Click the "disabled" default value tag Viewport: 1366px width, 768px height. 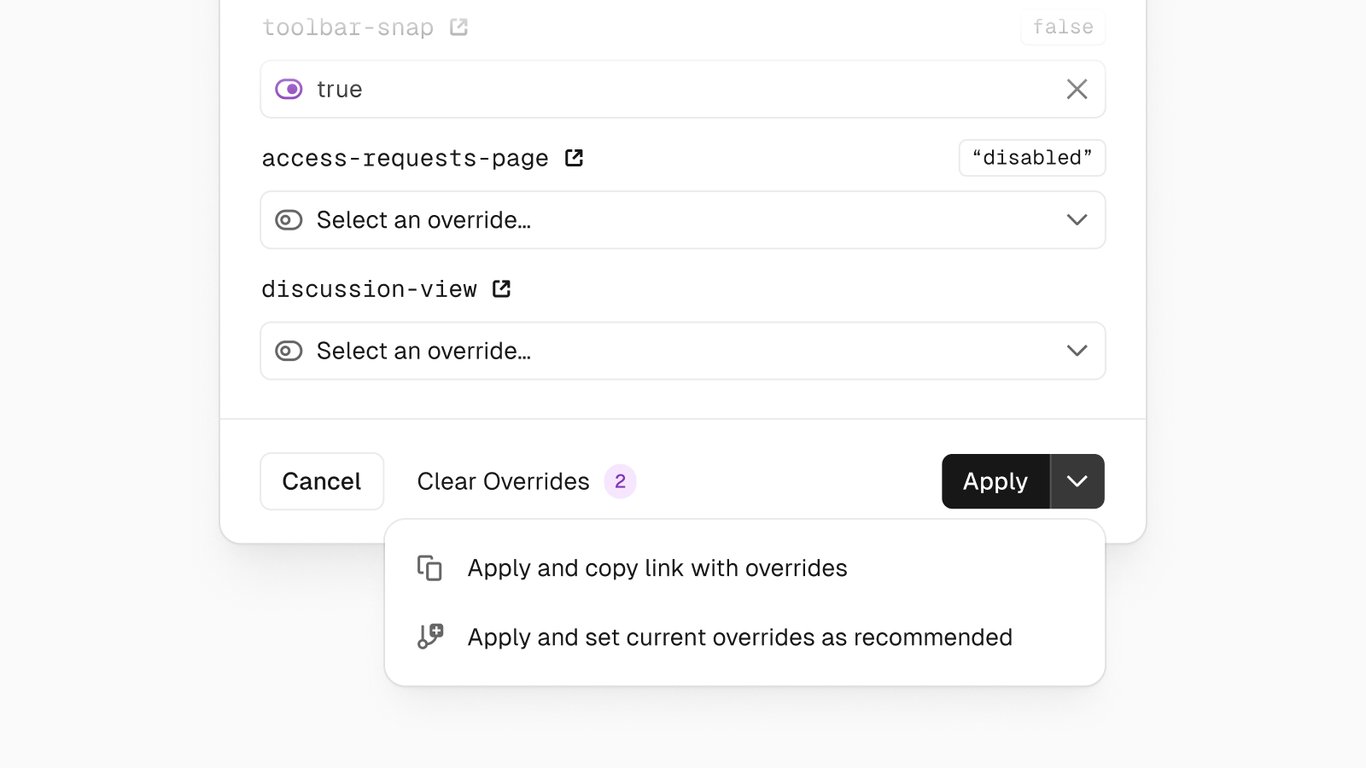[x=1032, y=158]
